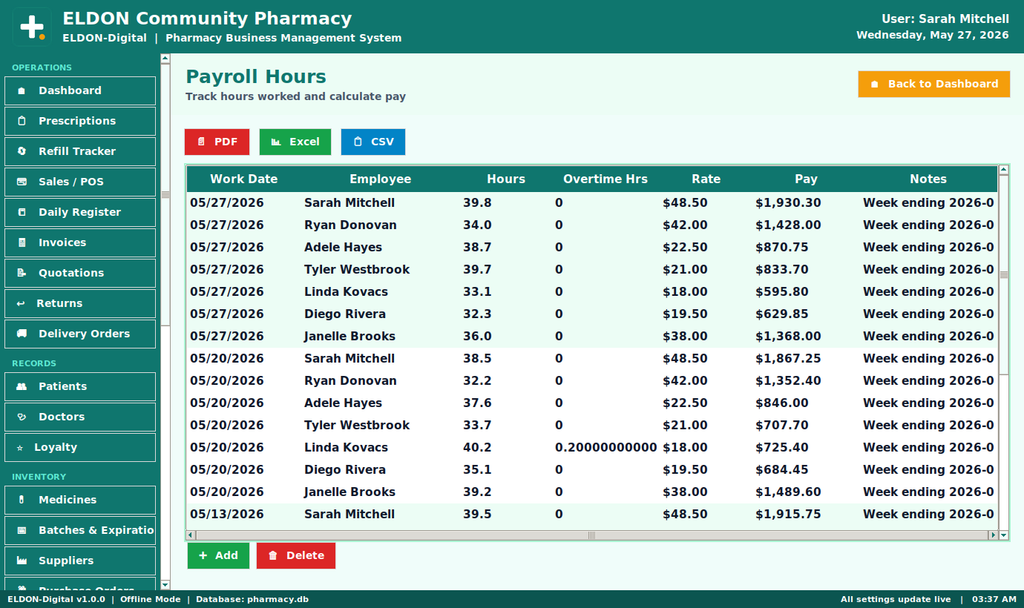Click the Sales / POS icon
Screen dimensions: 1024x608
(x=22, y=182)
